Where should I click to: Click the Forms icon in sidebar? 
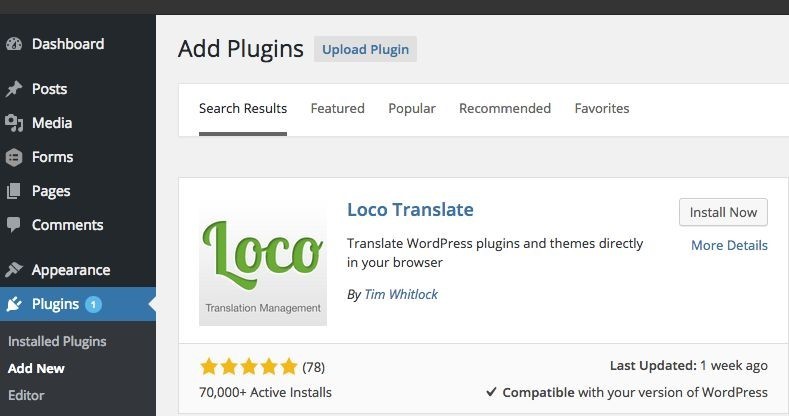pyautogui.click(x=14, y=157)
